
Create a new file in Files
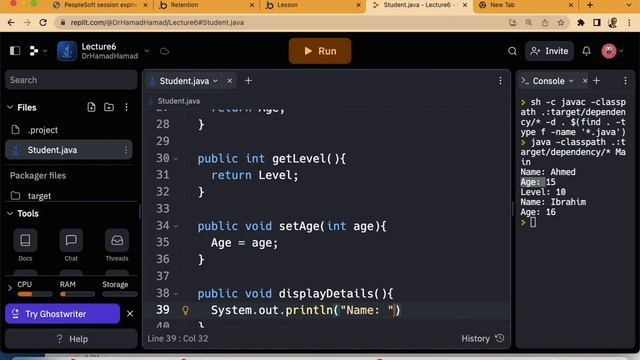(91, 107)
